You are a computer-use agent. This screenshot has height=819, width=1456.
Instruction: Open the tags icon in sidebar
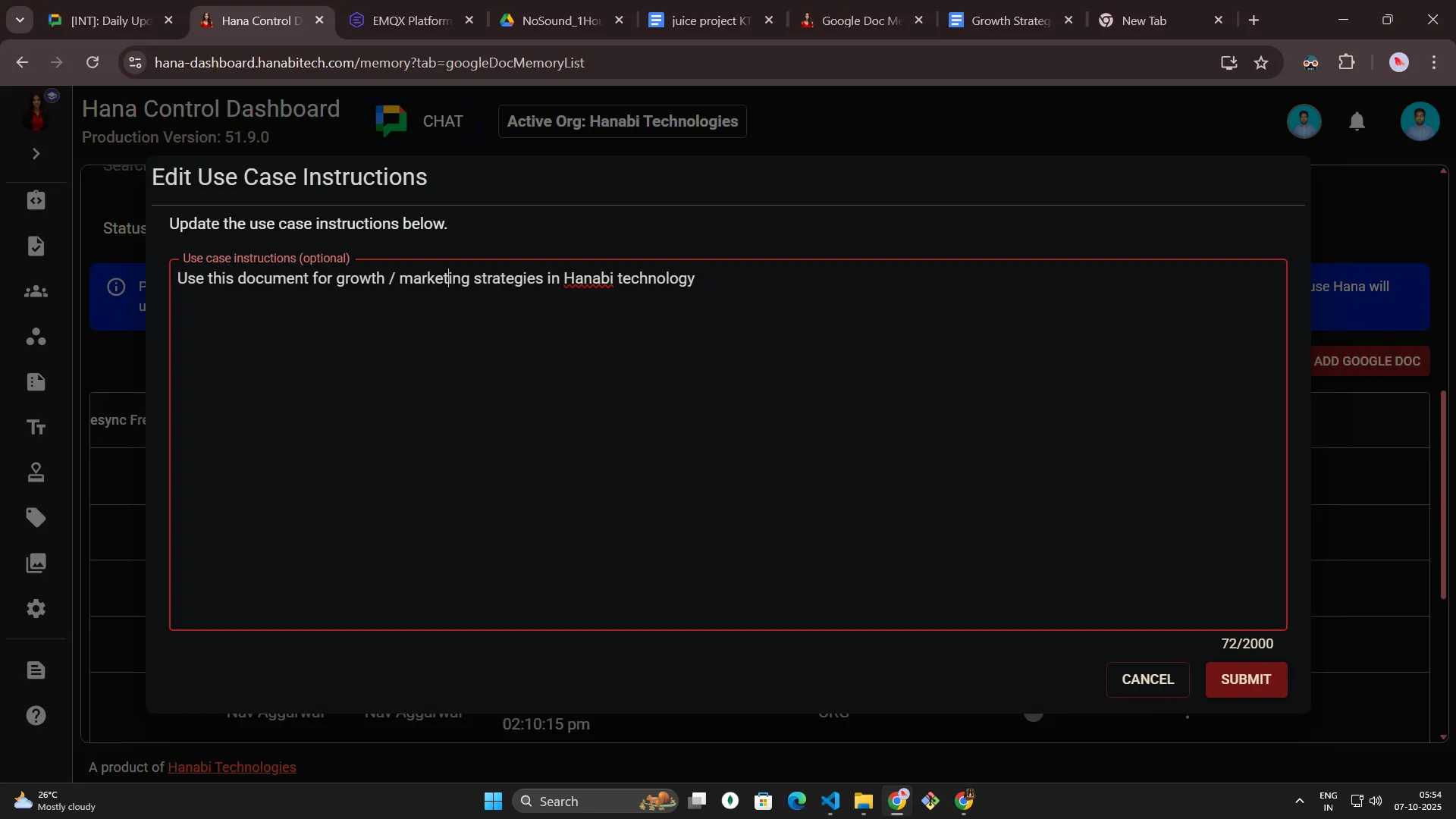pos(36,518)
